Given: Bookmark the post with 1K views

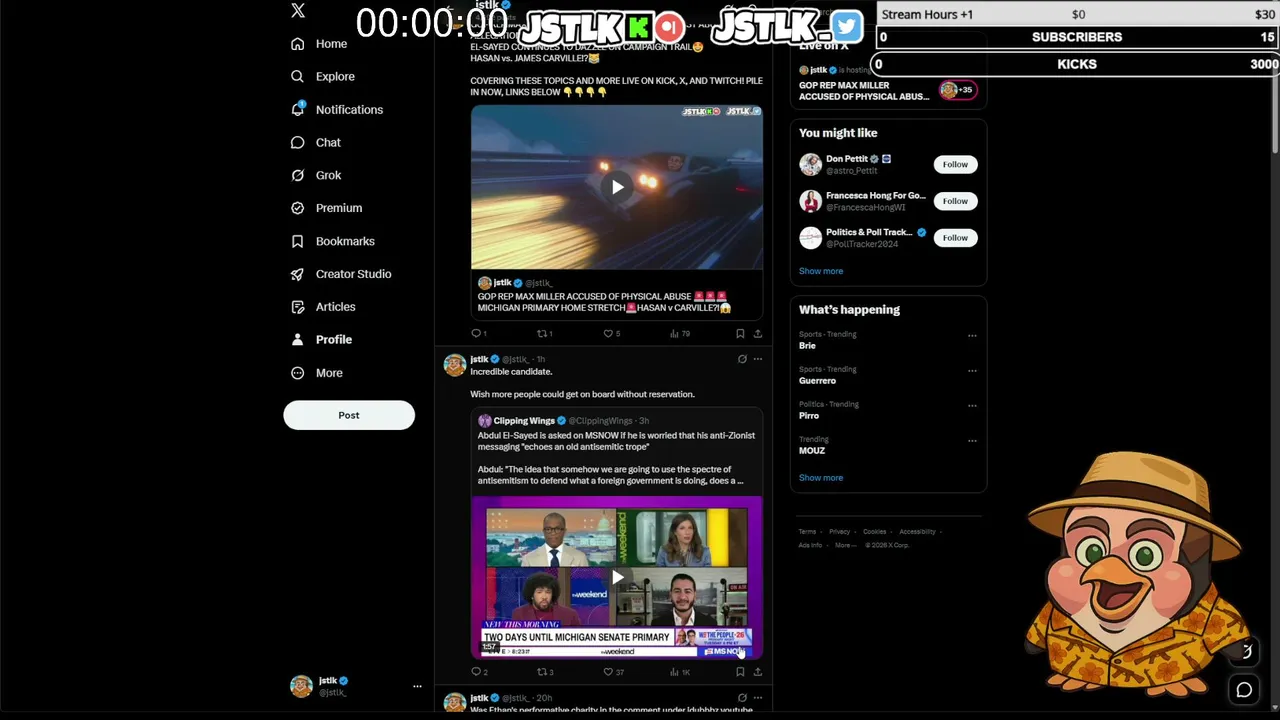Looking at the screenshot, I should tap(740, 672).
